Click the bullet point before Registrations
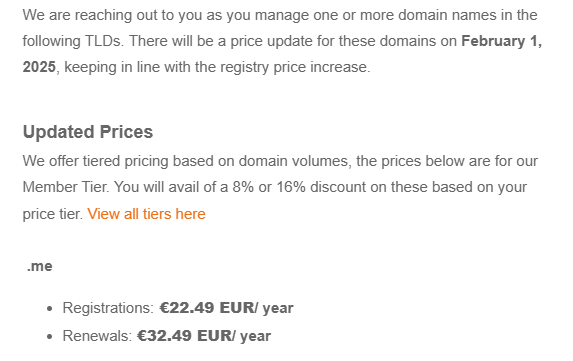573x361 pixels. (x=50, y=309)
